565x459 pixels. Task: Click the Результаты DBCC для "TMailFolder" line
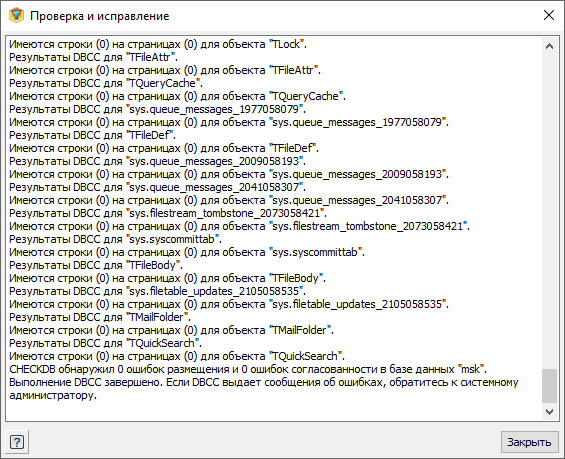(100, 317)
